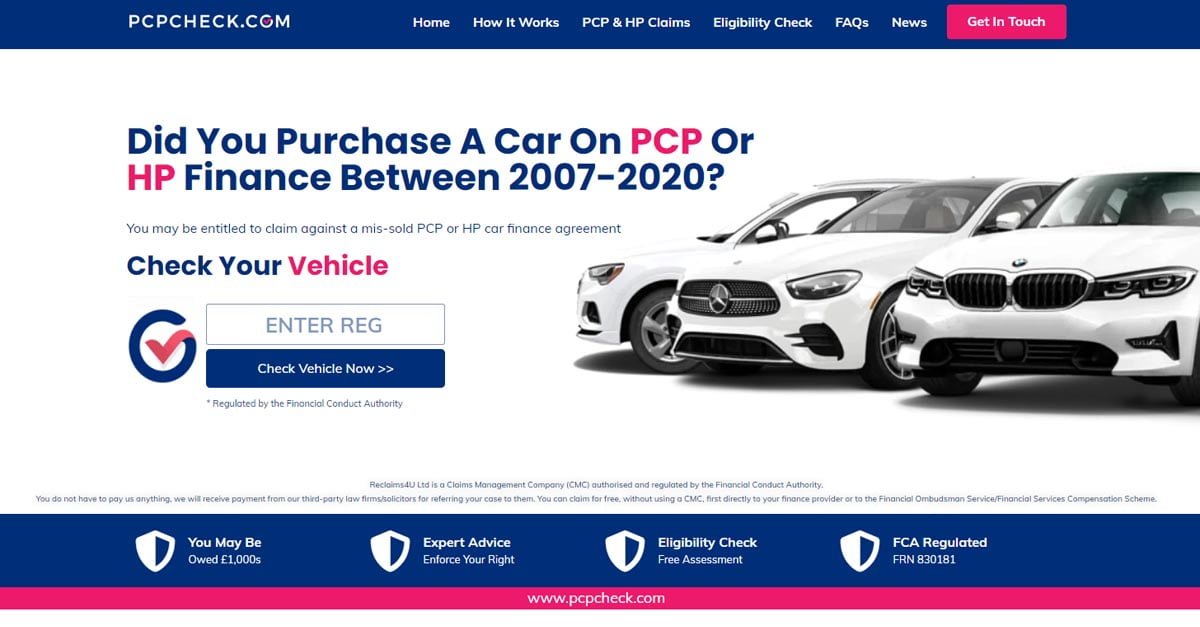The height and width of the screenshot is (627, 1200).
Task: Click FCA Regulated FRN 830181 text
Action: (x=940, y=551)
